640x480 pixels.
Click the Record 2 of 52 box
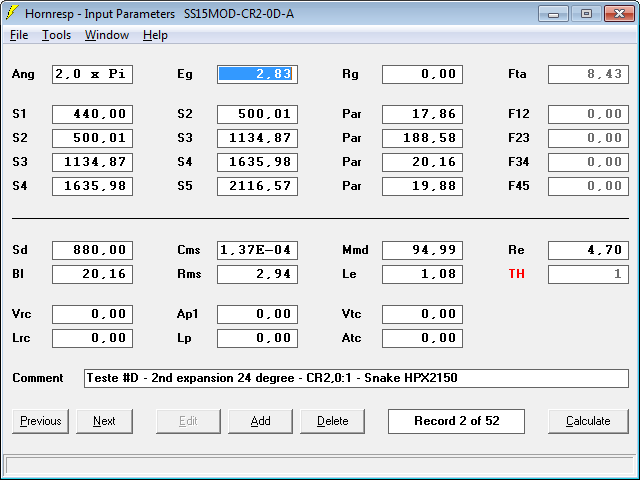coord(456,421)
